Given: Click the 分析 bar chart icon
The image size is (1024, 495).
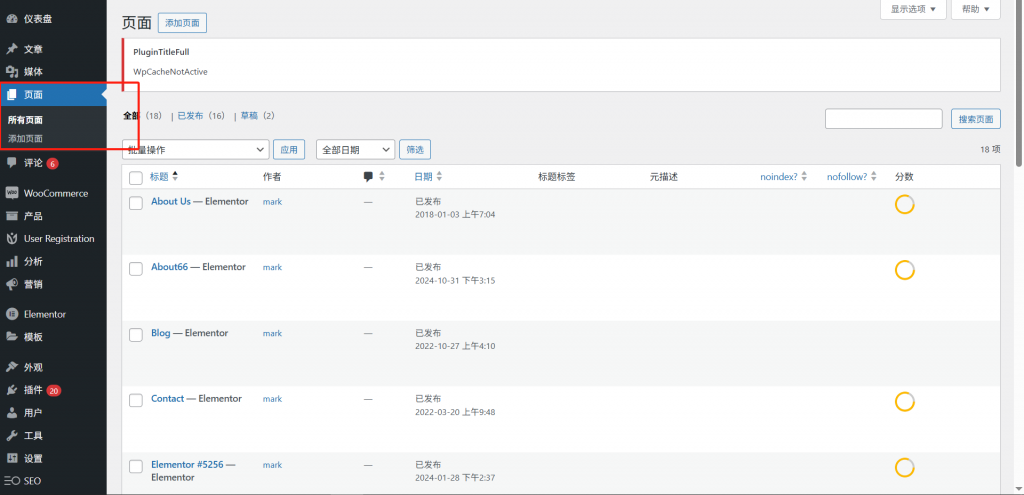Looking at the screenshot, I should click(12, 262).
